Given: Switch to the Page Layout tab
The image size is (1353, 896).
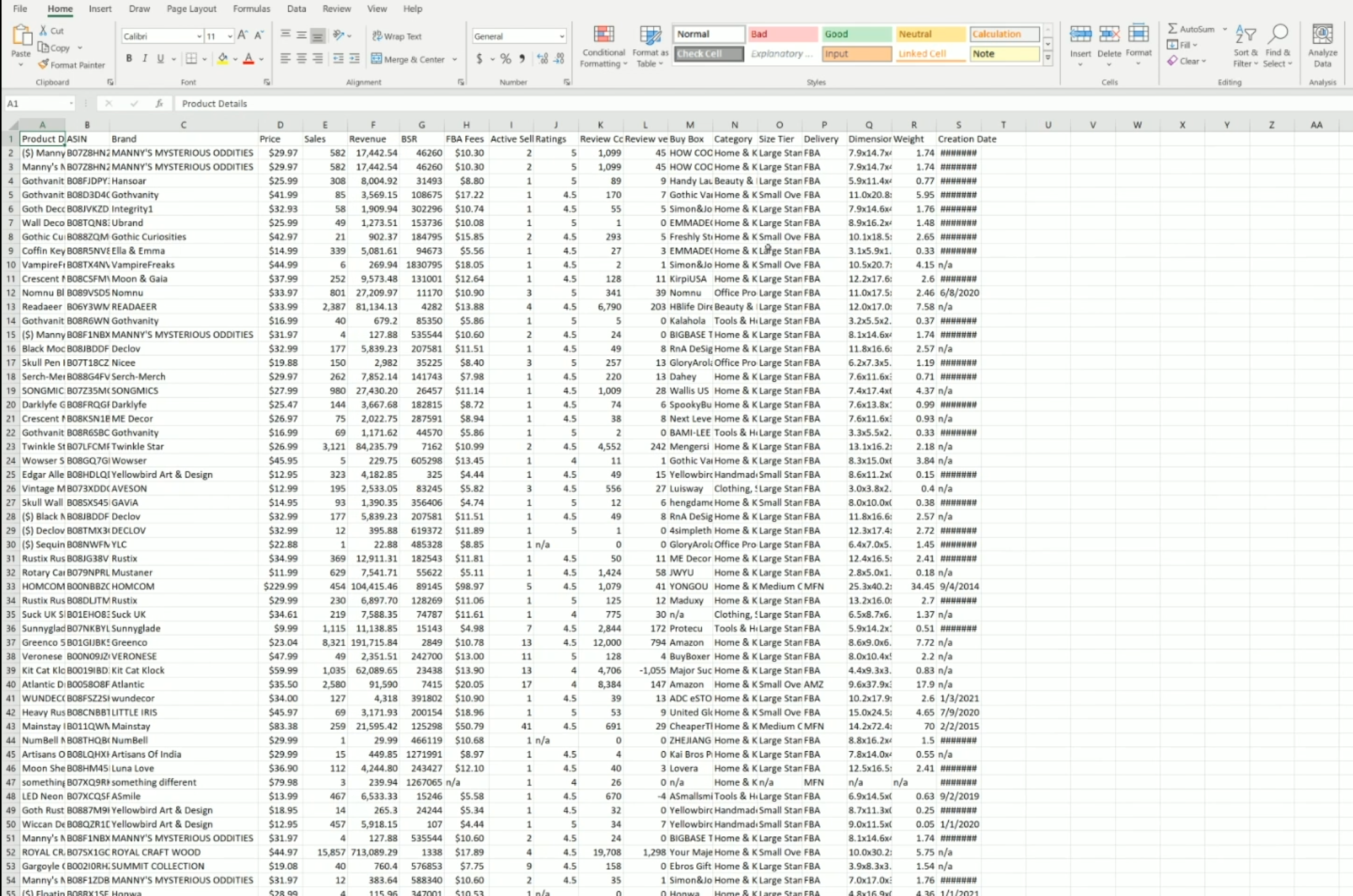Looking at the screenshot, I should (191, 9).
